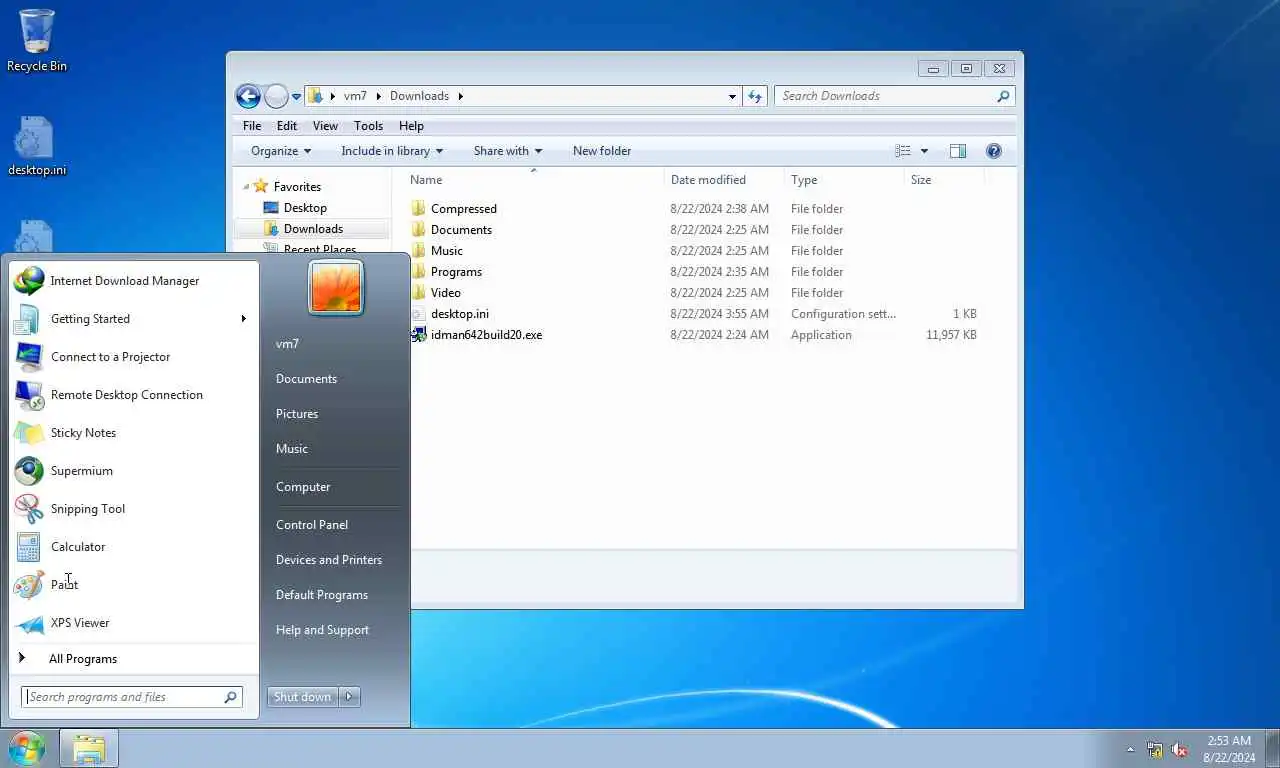Select Desktop under Favorites
Viewport: 1280px width, 768px height.
pyautogui.click(x=305, y=208)
